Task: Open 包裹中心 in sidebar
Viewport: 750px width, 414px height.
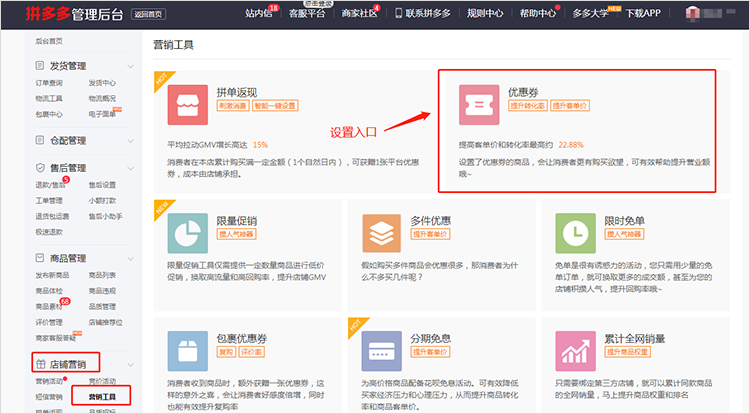Action: point(49,114)
